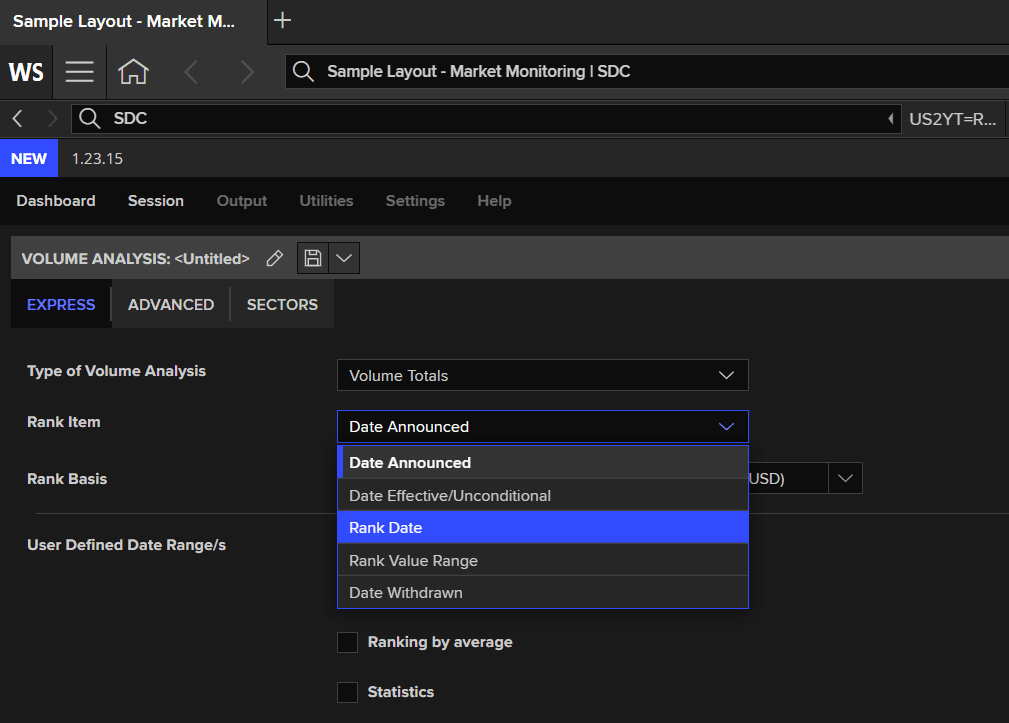Go to the Home icon

(133, 71)
